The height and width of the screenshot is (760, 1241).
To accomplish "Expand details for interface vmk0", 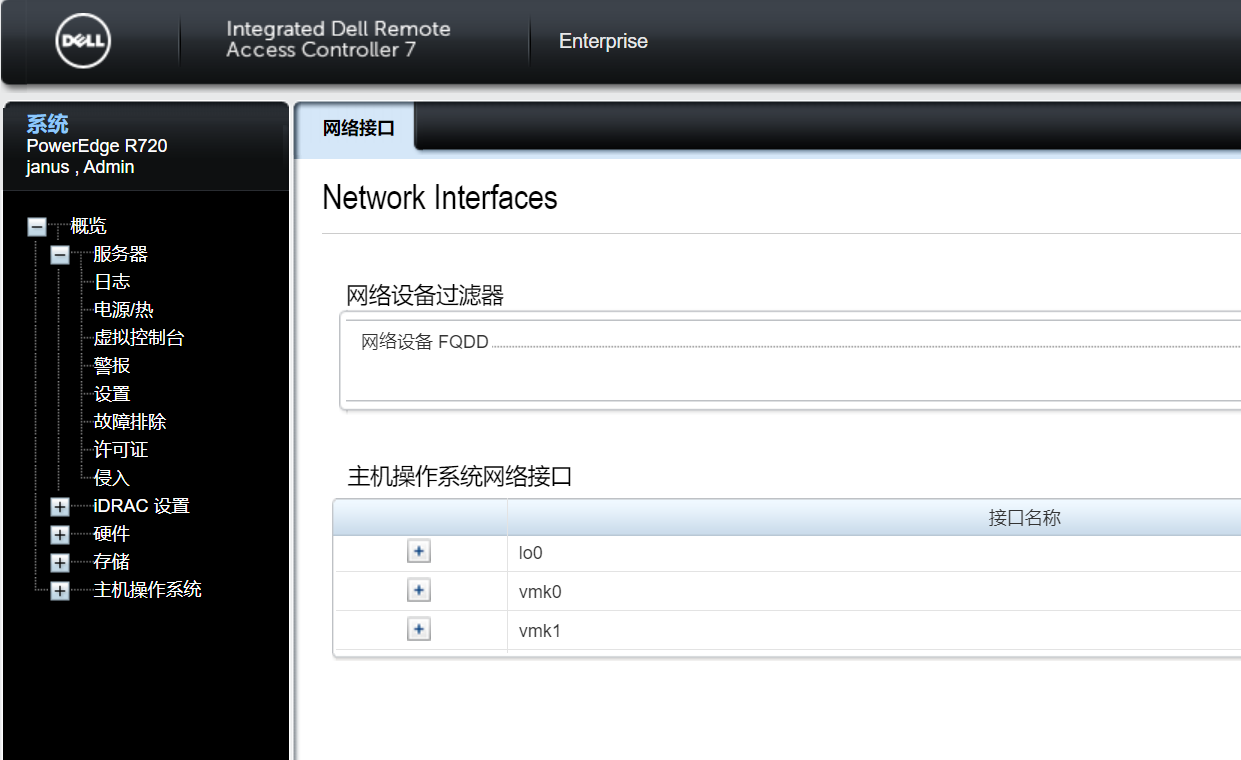I will click(419, 590).
